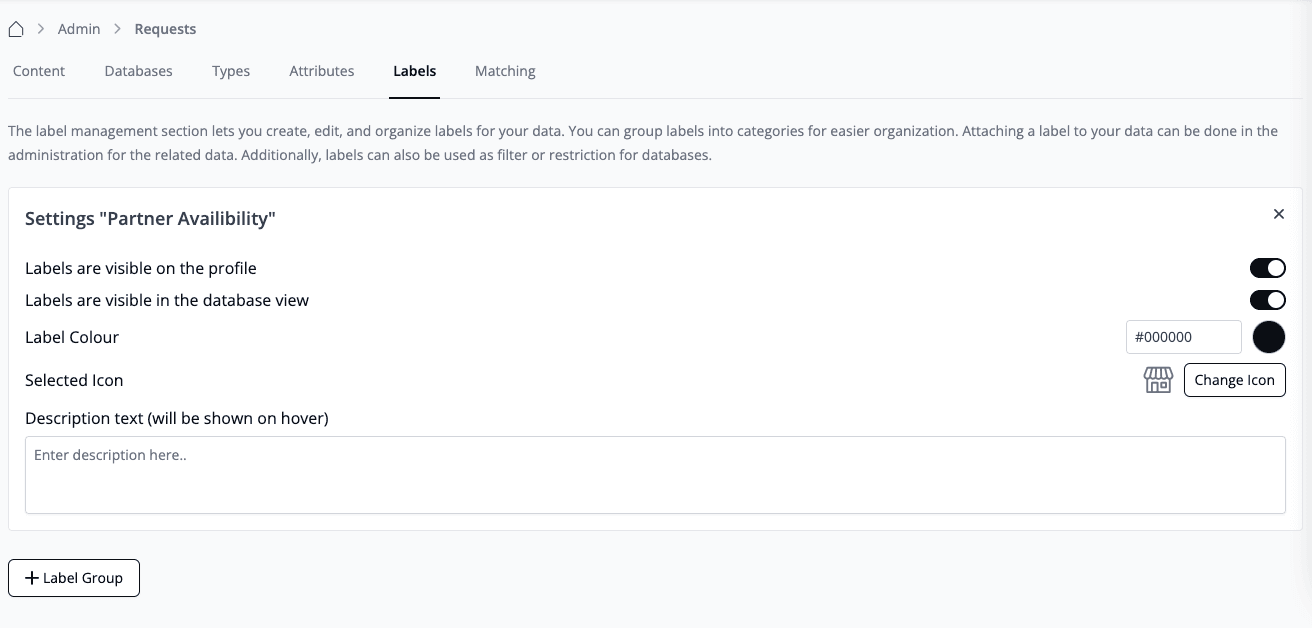Click the #000000 hex colour field
Viewport: 1312px width, 628px height.
pos(1183,337)
